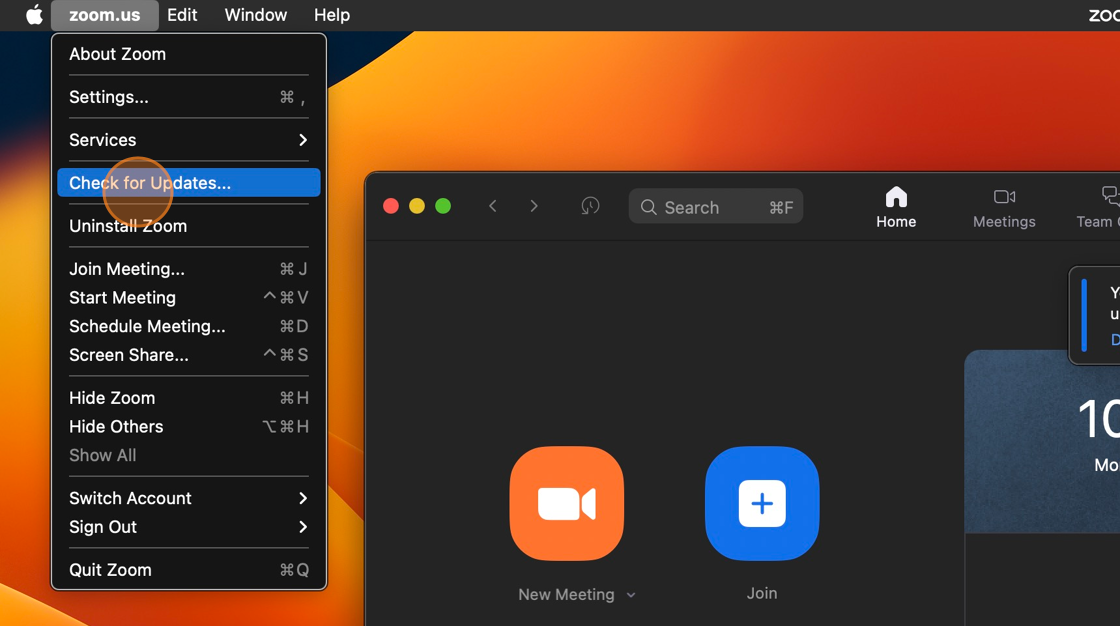This screenshot has height=626, width=1120.
Task: Choose Check for Updates…
Action: 189,183
